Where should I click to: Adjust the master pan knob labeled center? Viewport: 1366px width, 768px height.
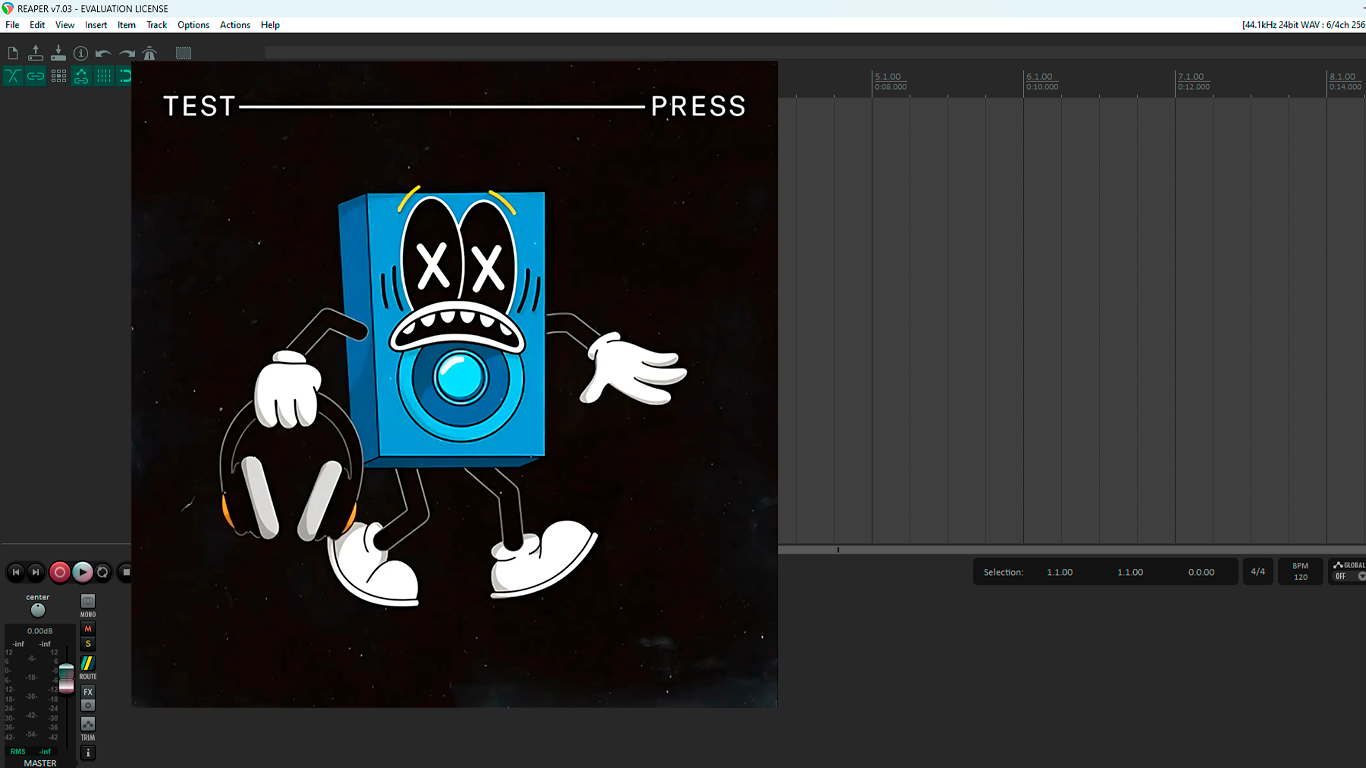point(38,610)
